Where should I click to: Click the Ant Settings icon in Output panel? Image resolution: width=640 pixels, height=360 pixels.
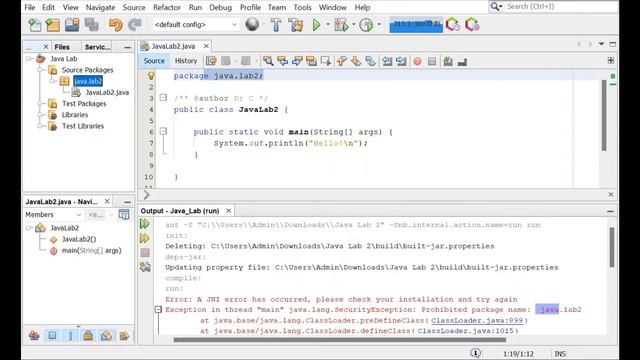tap(145, 267)
